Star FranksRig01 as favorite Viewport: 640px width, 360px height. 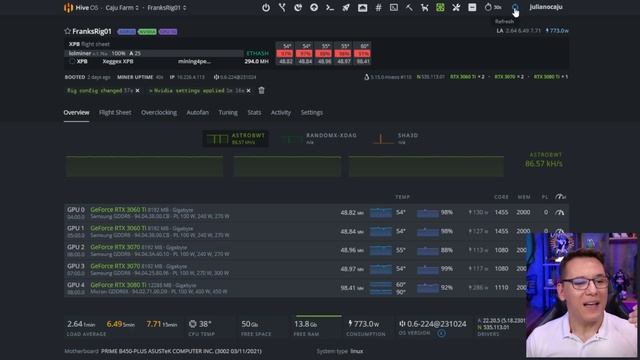click(67, 31)
